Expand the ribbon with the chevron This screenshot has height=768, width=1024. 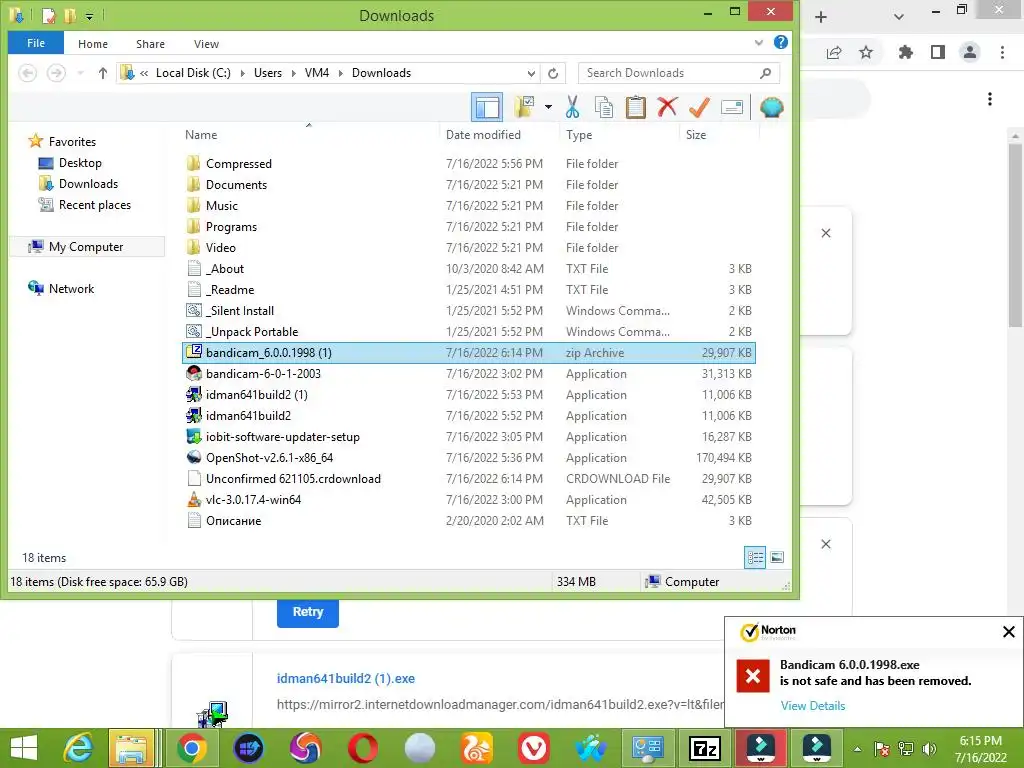click(758, 43)
